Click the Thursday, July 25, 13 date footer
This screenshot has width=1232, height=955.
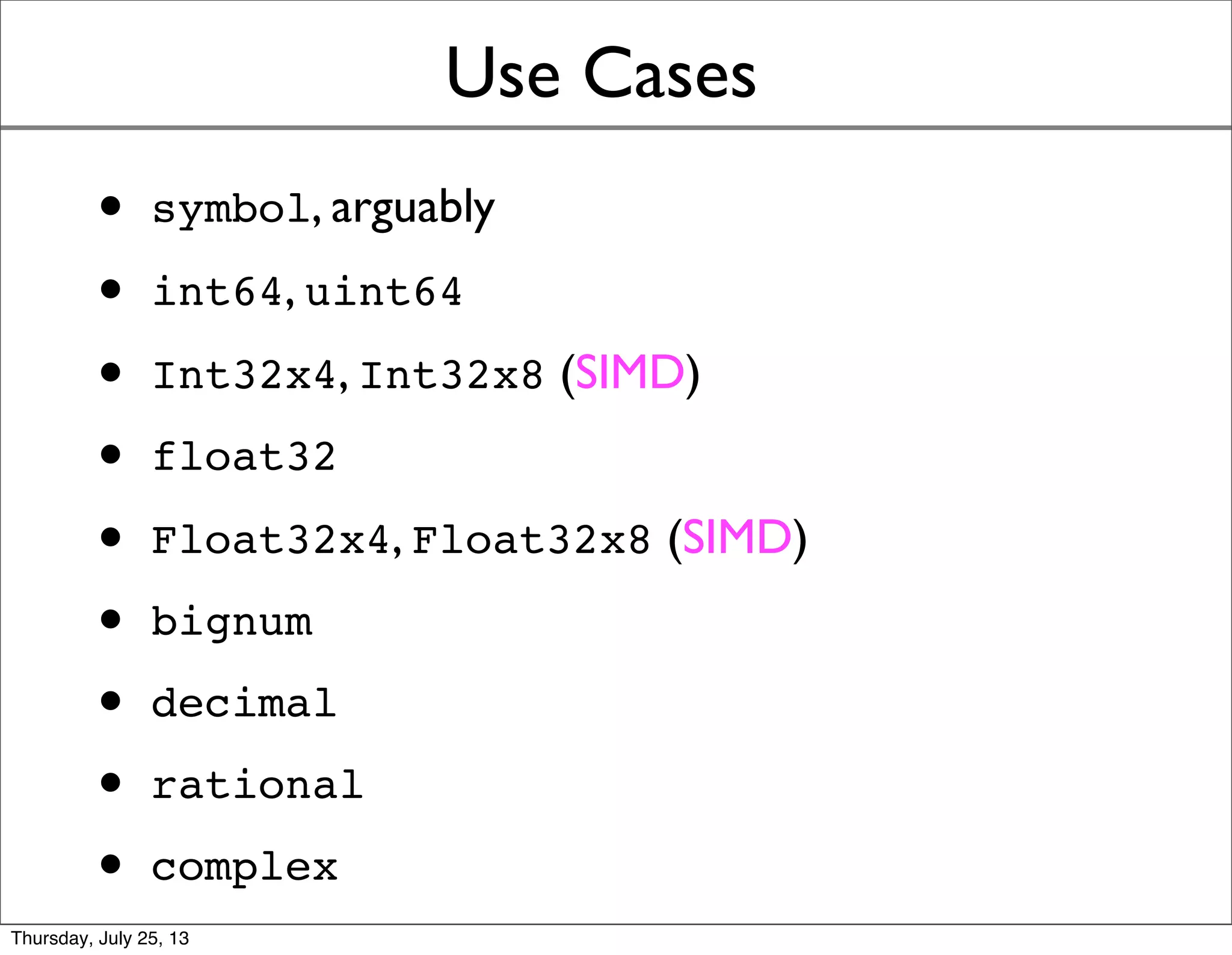(100, 938)
